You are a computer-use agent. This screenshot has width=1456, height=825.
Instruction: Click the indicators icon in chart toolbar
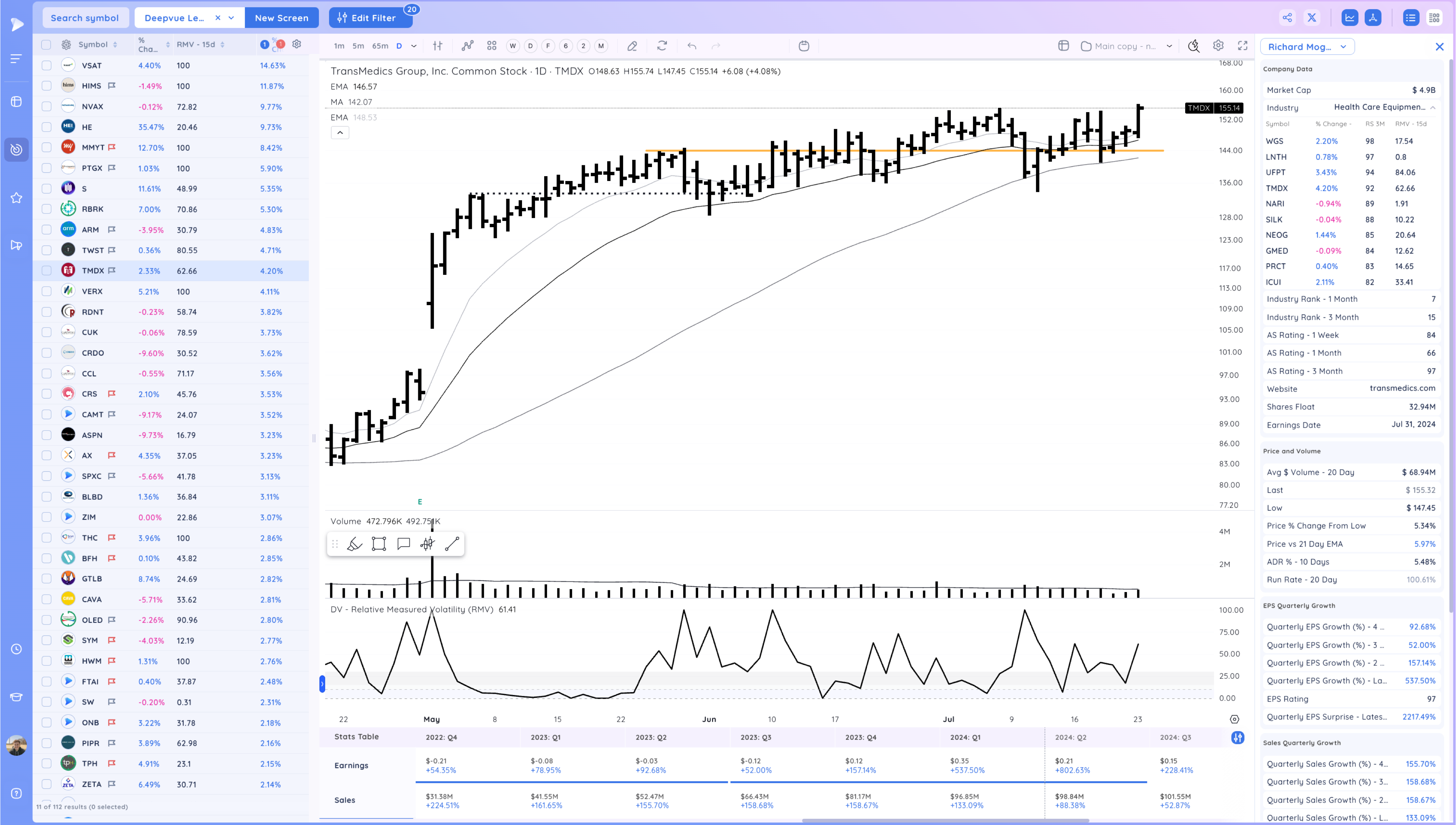click(x=467, y=46)
